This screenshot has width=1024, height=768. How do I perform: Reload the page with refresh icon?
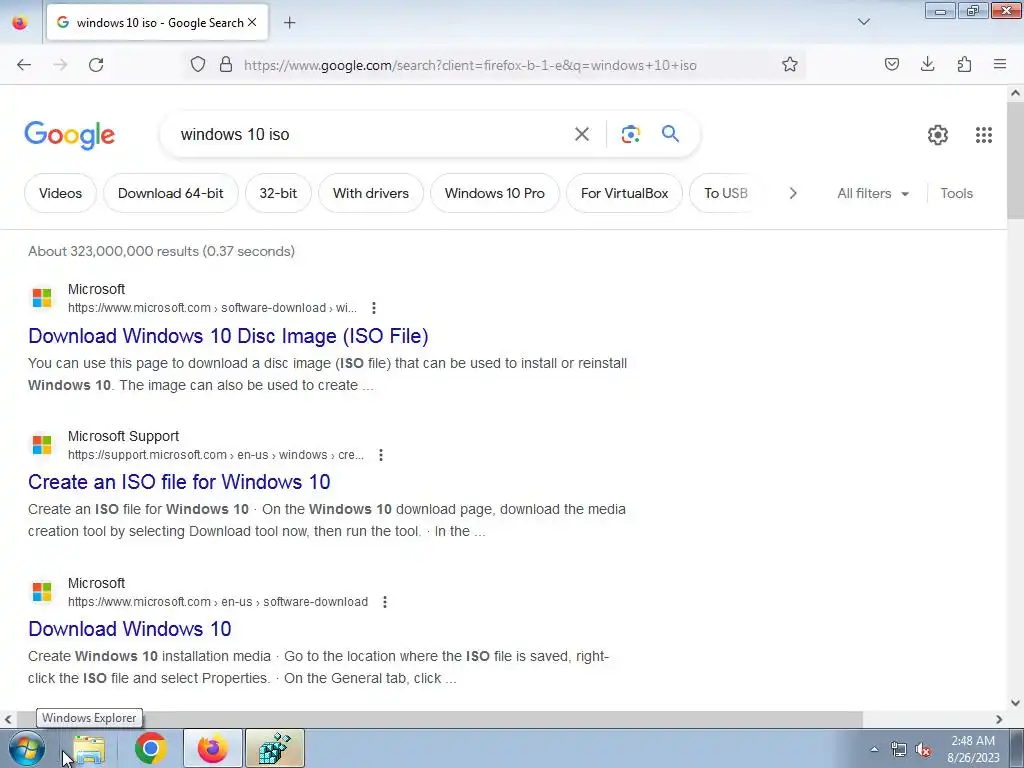pos(96,65)
